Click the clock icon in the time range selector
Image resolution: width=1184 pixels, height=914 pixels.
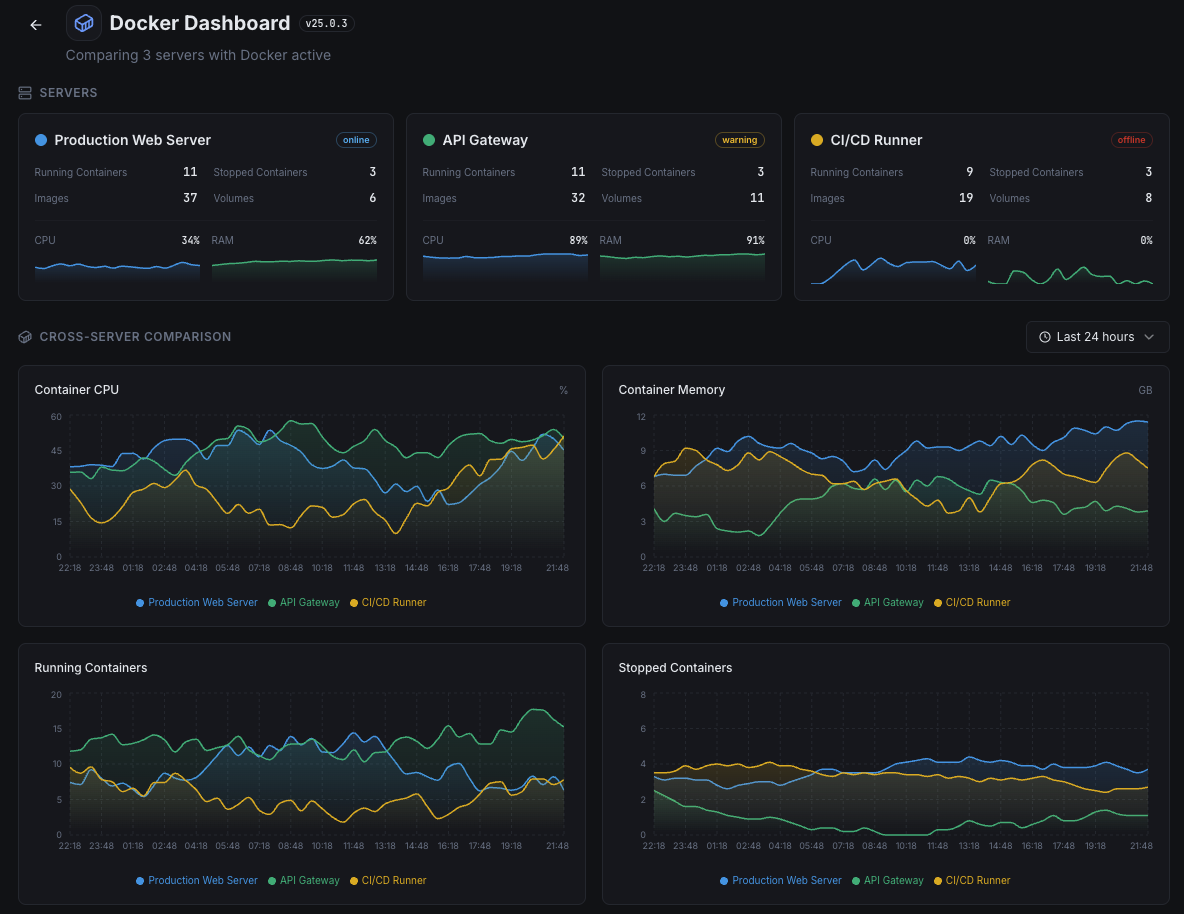click(x=1043, y=337)
